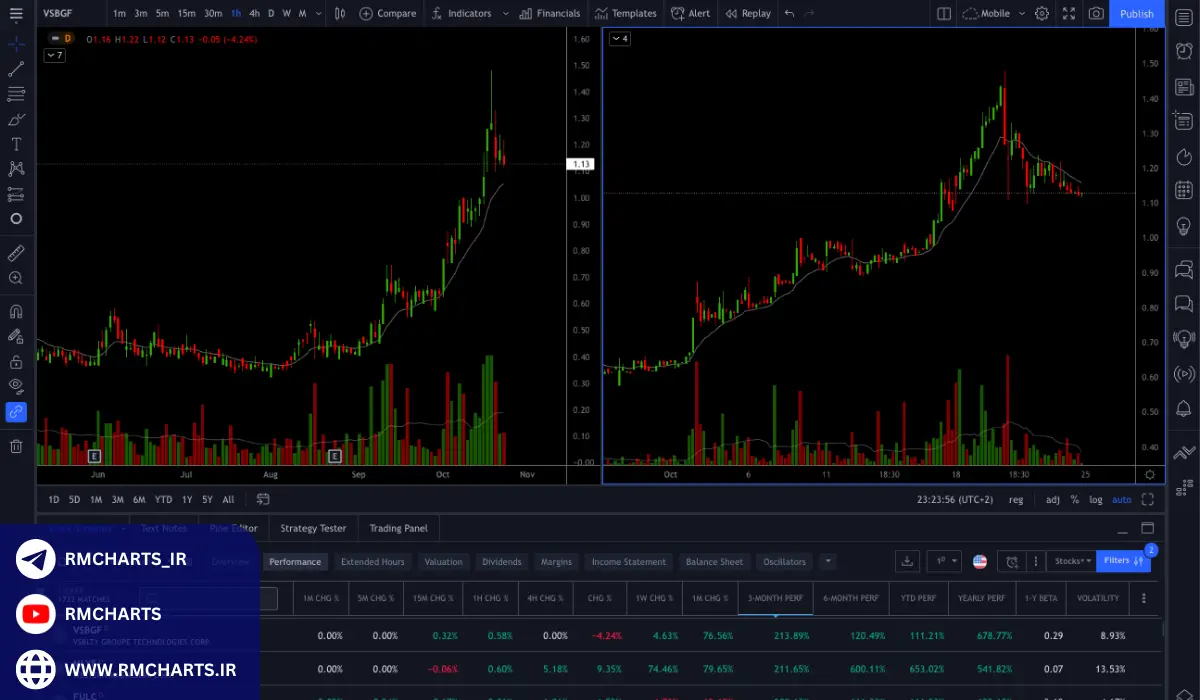Click the trash icon to remove drawings
The height and width of the screenshot is (700, 1200).
point(16,446)
